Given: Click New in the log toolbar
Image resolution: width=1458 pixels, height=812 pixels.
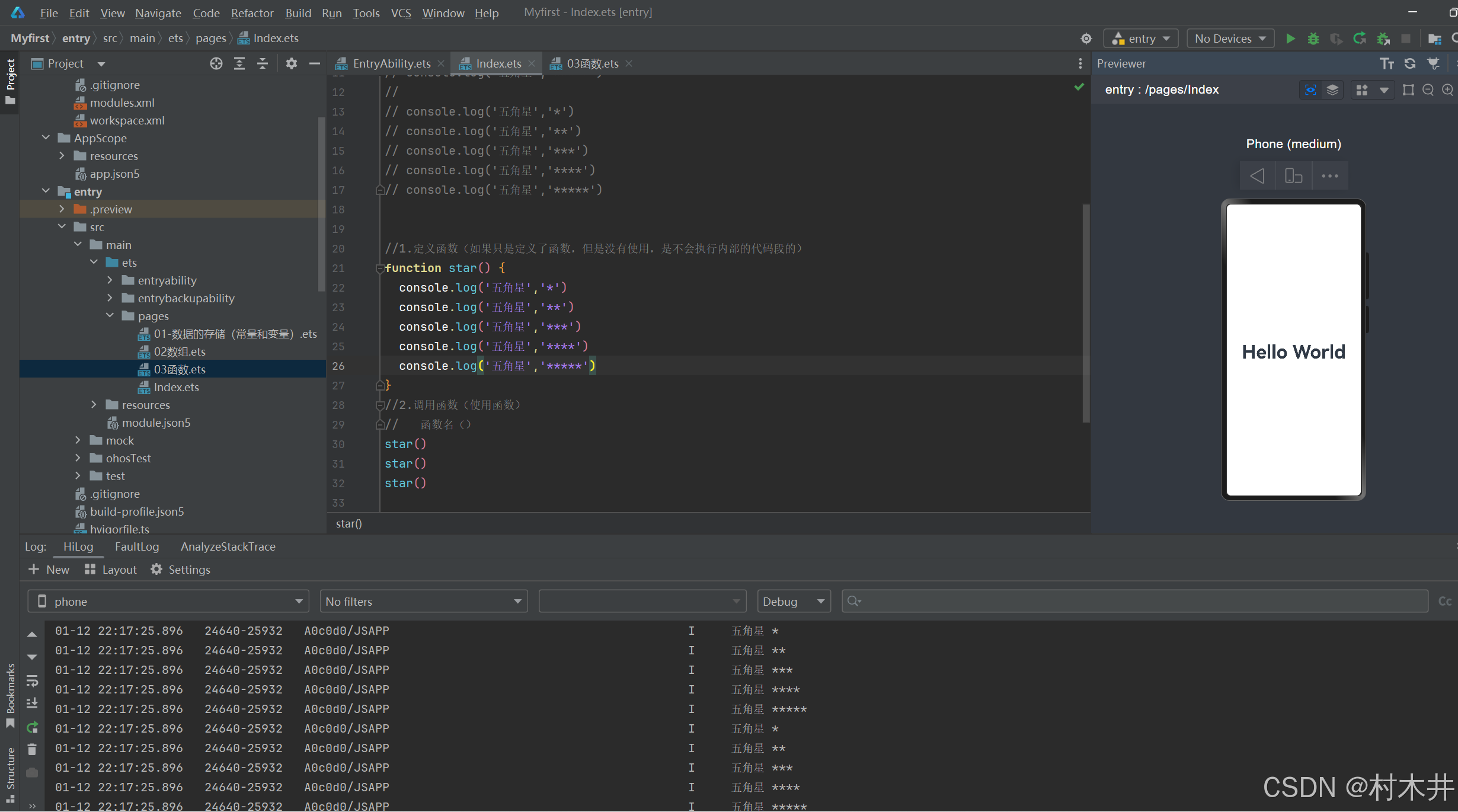Looking at the screenshot, I should 49,570.
